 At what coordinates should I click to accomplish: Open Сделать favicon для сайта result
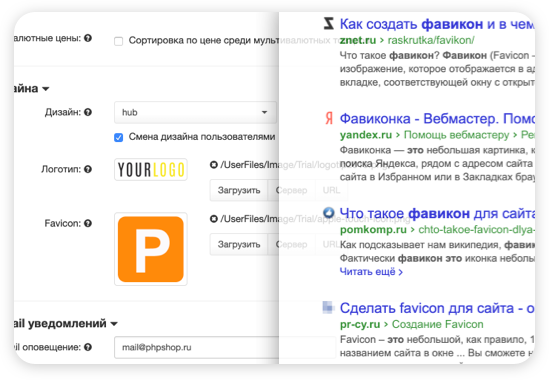point(437,308)
